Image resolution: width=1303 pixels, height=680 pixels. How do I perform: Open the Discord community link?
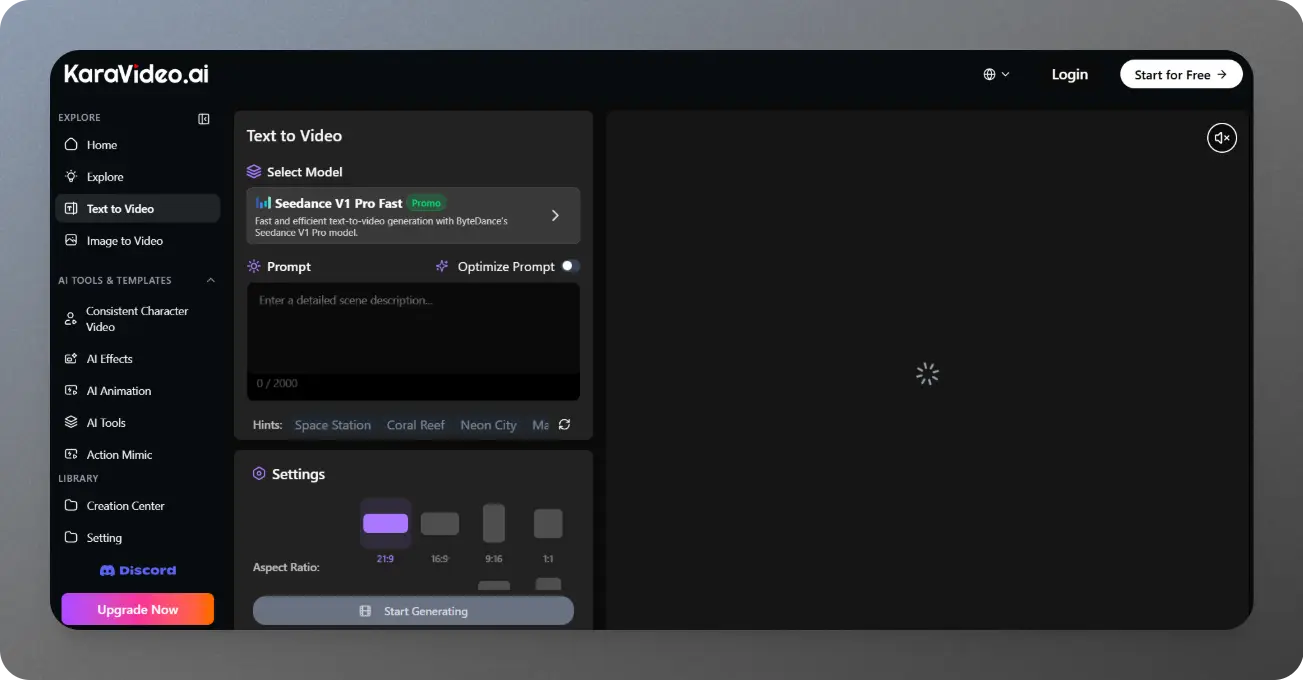pyautogui.click(x=138, y=570)
